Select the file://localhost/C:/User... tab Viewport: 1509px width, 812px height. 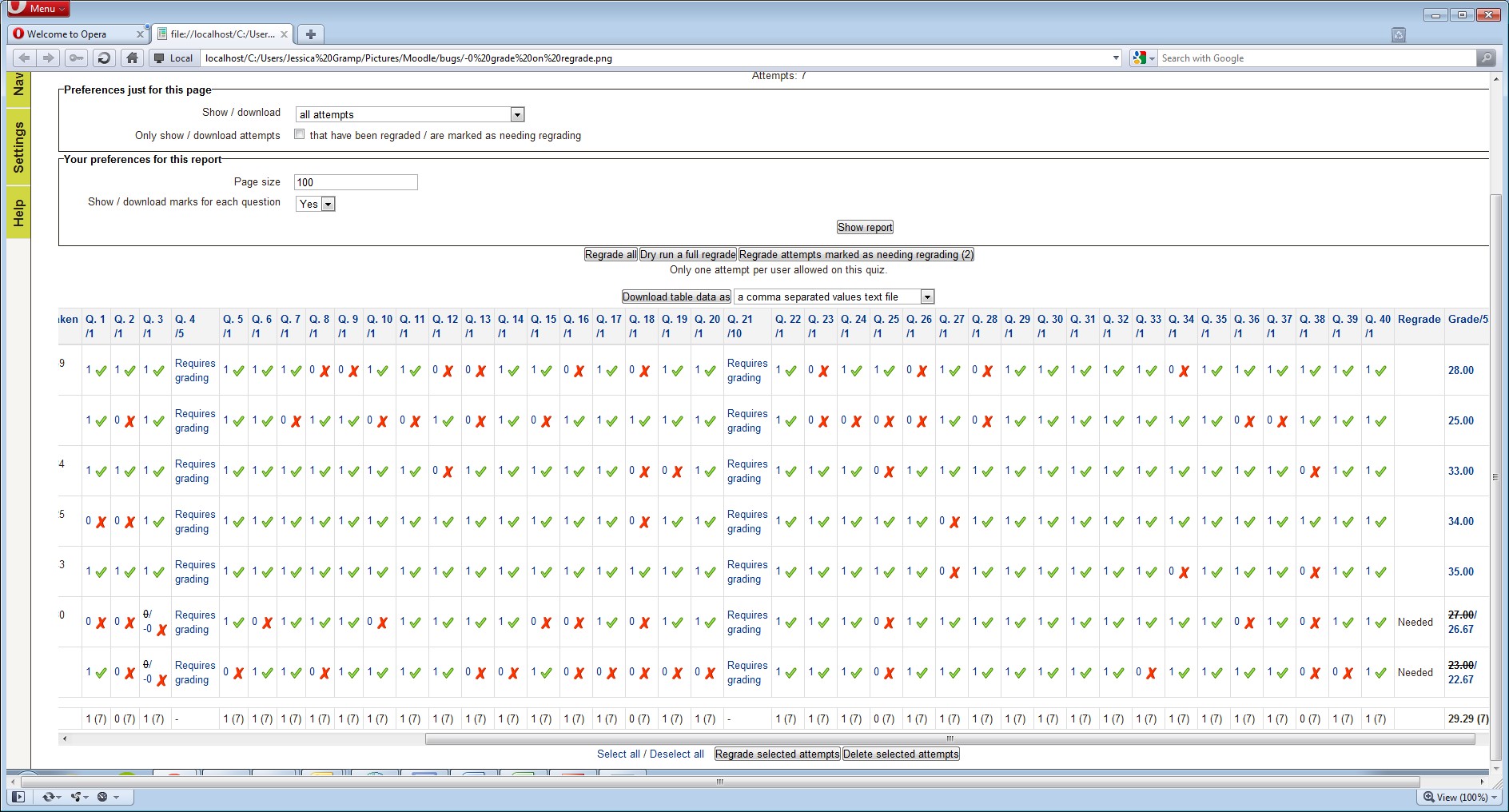click(222, 34)
